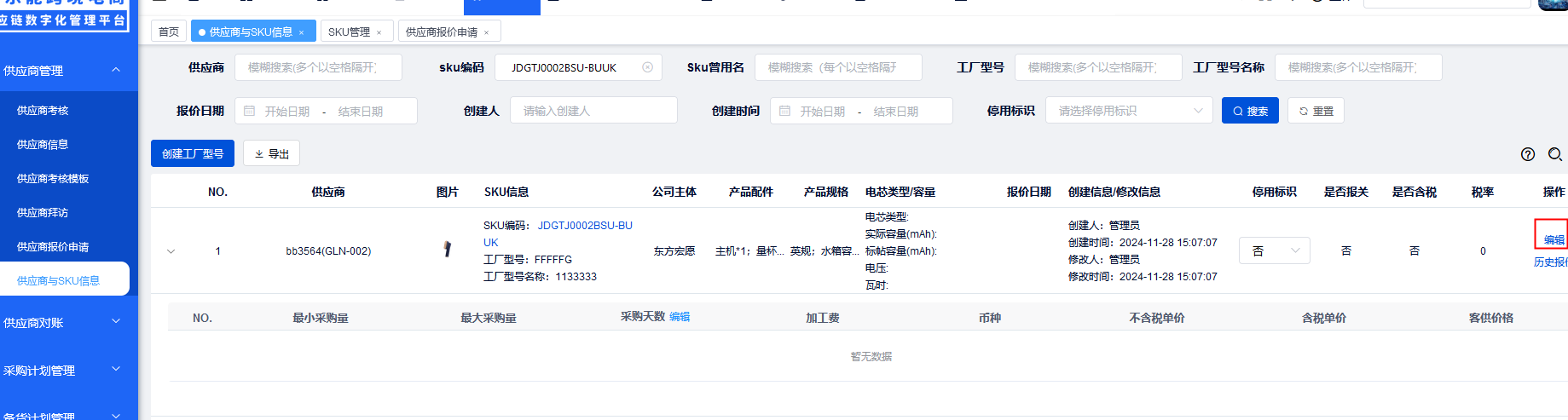This screenshot has height=420, width=1568.
Task: Click the 创建时间 end date field
Action: [896, 111]
